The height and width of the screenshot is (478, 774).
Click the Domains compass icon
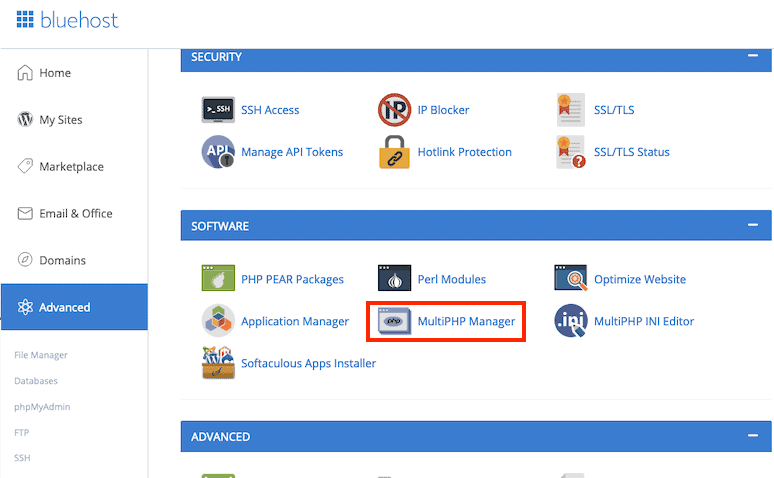click(25, 259)
